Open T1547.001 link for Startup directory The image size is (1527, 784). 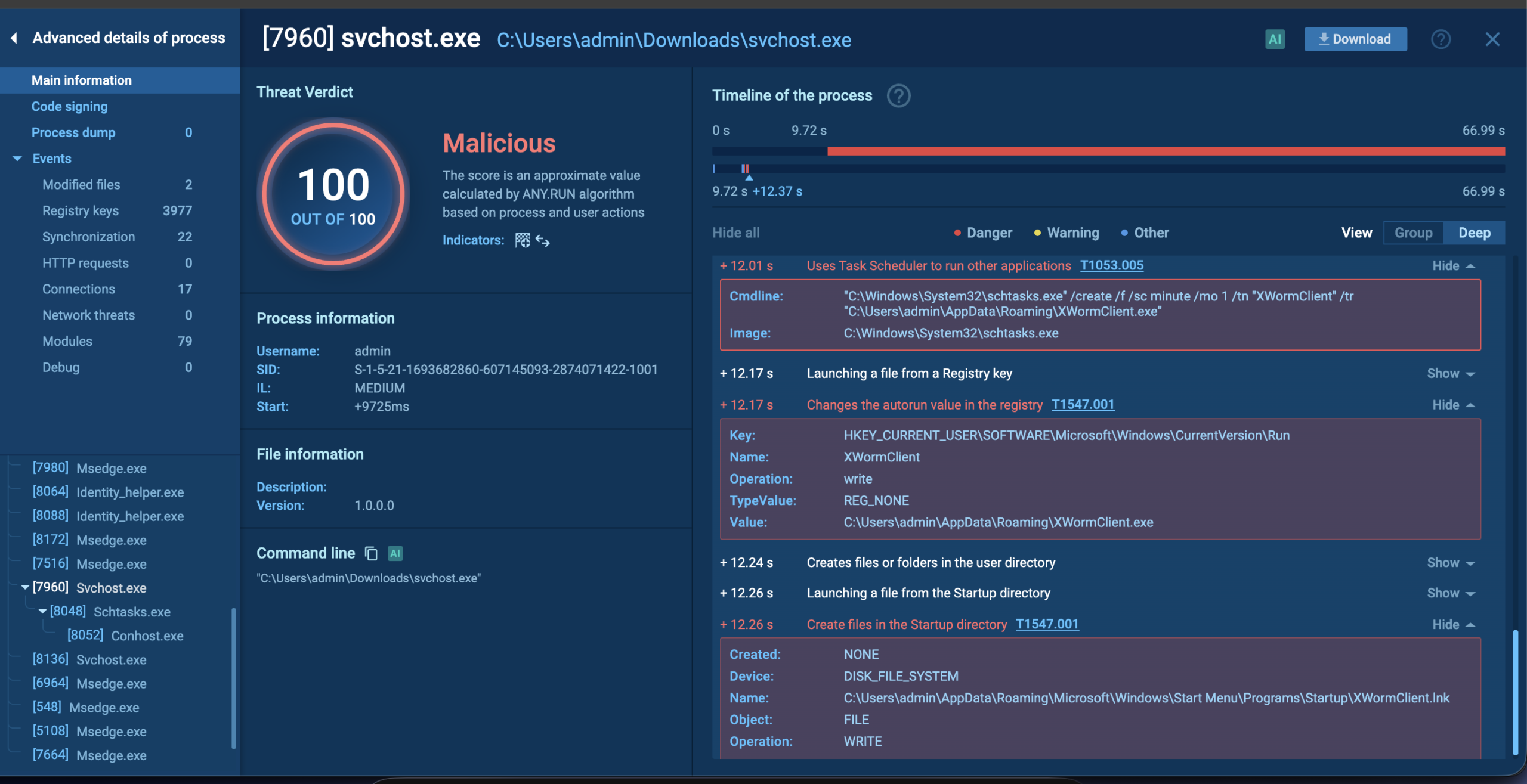(x=1047, y=624)
